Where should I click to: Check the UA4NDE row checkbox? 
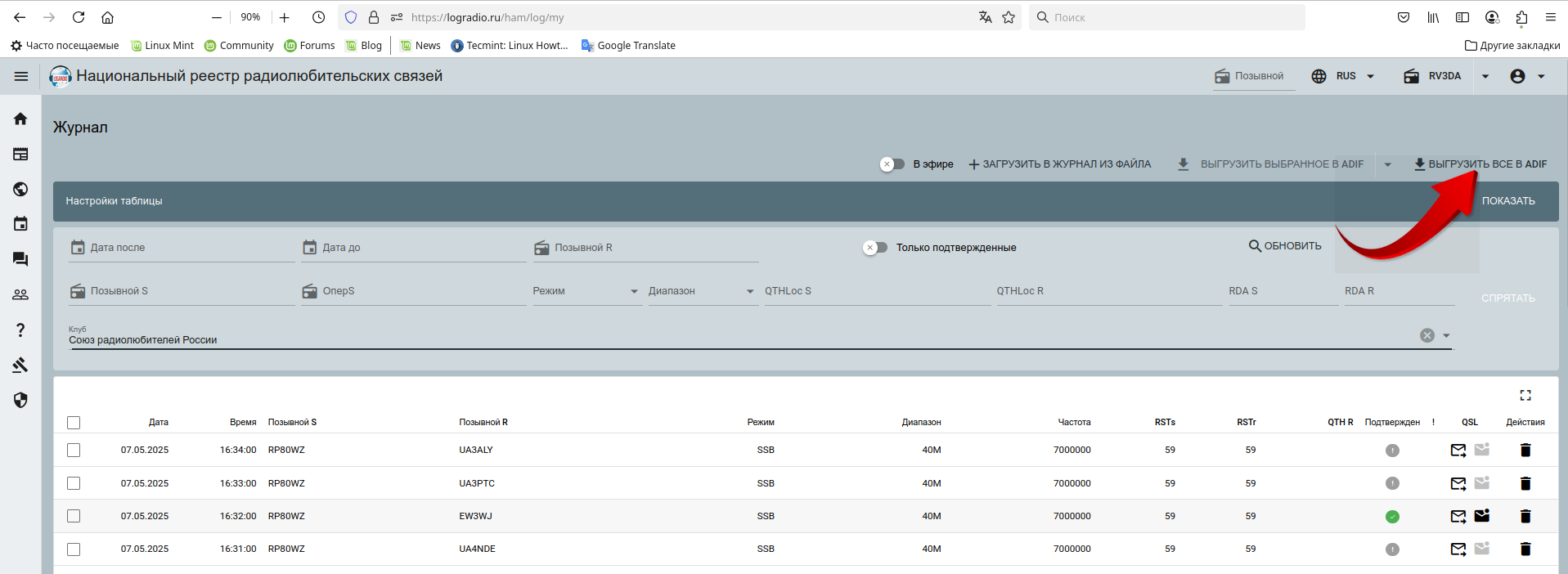point(74,549)
